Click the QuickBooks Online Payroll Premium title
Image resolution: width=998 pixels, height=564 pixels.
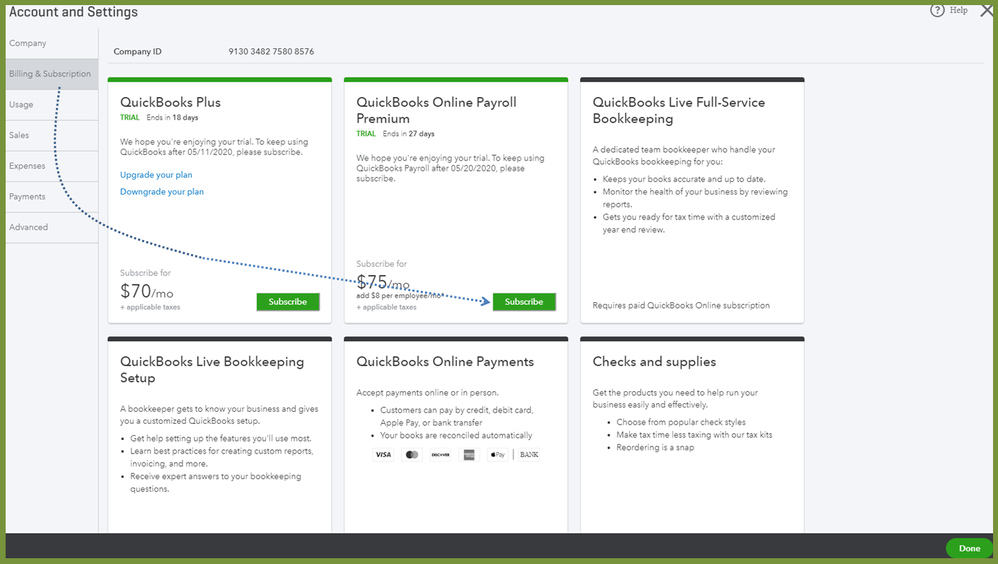(x=437, y=110)
